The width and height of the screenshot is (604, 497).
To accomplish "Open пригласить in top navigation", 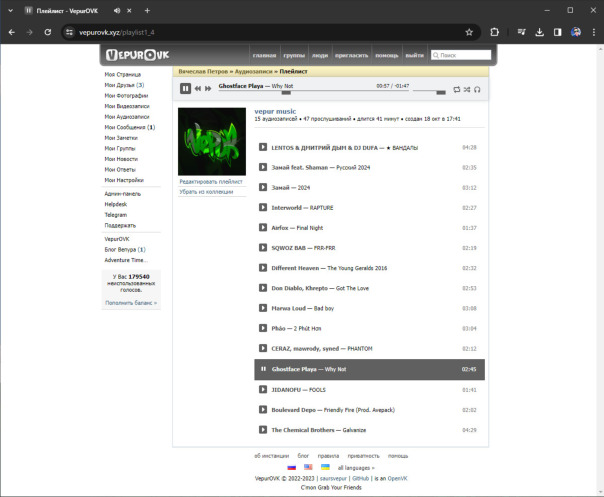I will click(x=351, y=55).
